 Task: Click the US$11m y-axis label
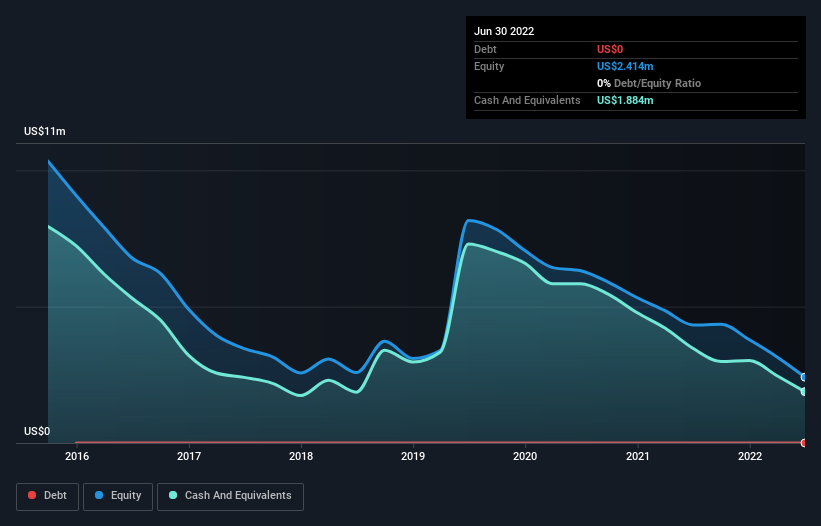(45, 131)
